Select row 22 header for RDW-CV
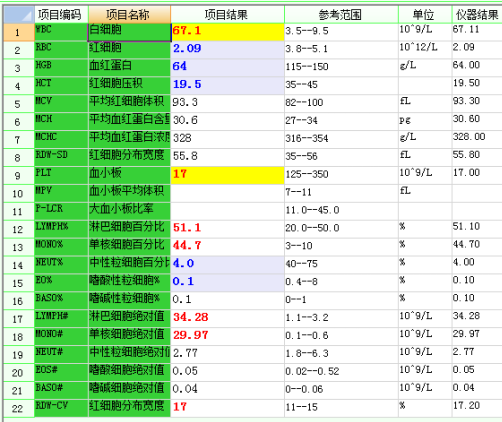The height and width of the screenshot is (422, 502). point(19,408)
